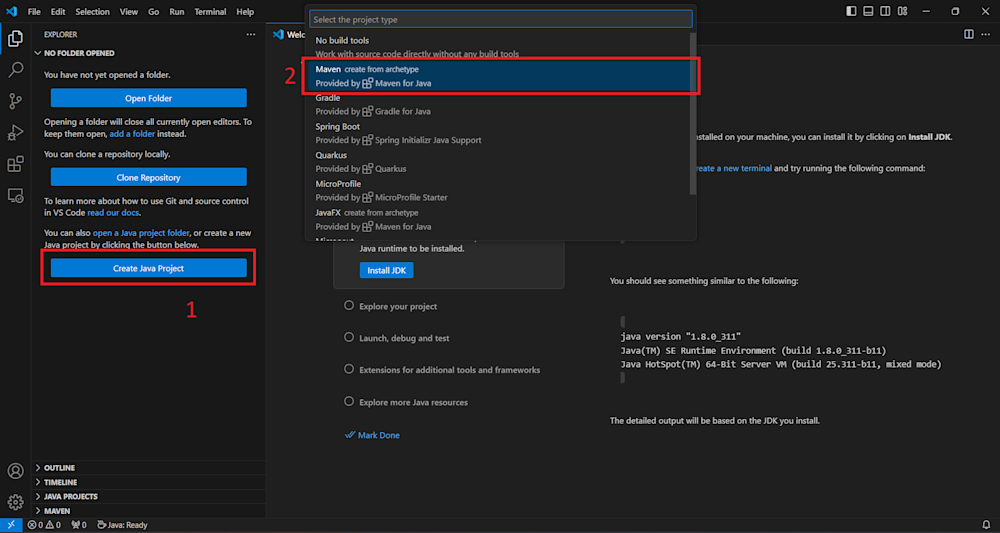The height and width of the screenshot is (533, 1000).
Task: Select Quarkus project type
Action: pyautogui.click(x=499, y=162)
